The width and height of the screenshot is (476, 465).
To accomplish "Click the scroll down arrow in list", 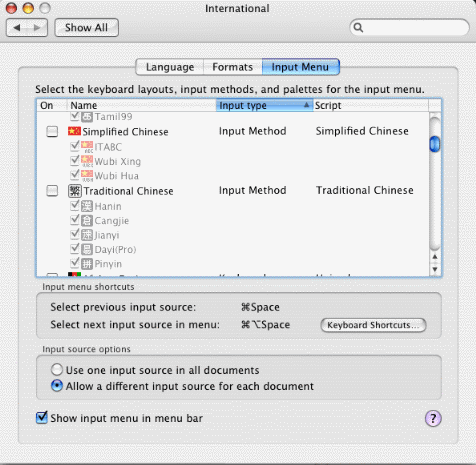I will (x=435, y=269).
